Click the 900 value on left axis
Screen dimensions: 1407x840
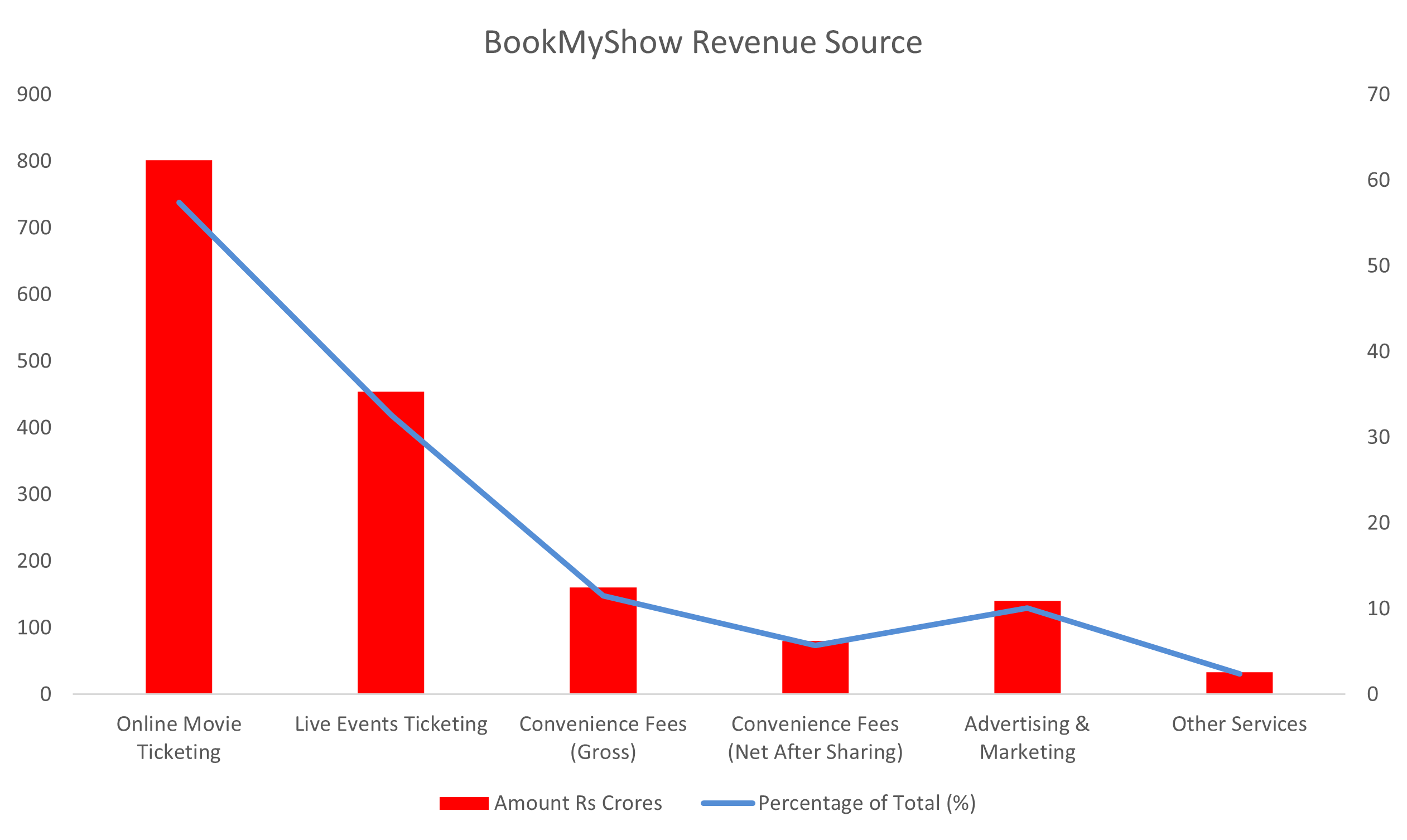click(34, 94)
